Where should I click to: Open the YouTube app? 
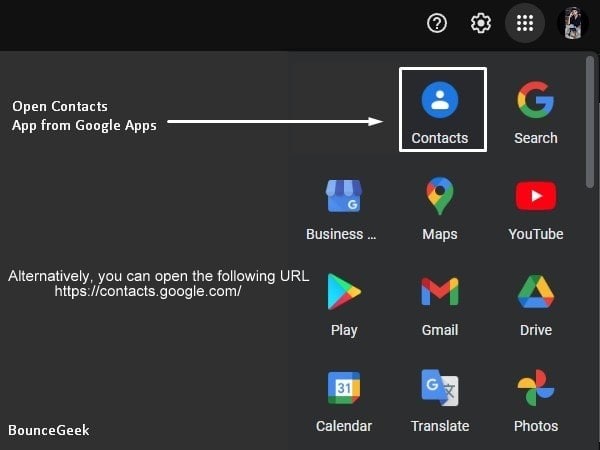pyautogui.click(x=535, y=209)
